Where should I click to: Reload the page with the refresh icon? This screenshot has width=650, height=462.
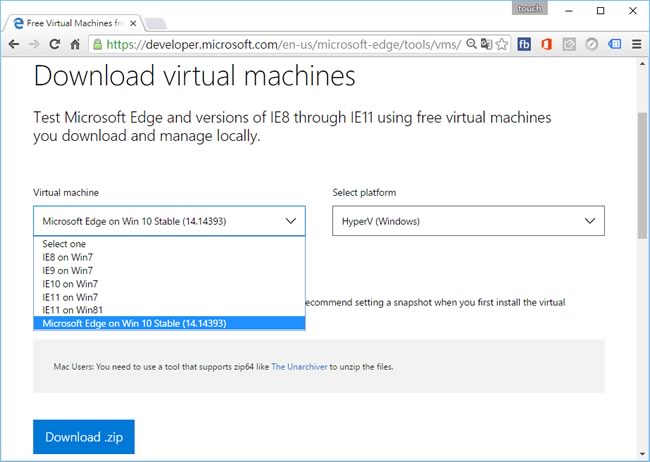pyautogui.click(x=54, y=44)
